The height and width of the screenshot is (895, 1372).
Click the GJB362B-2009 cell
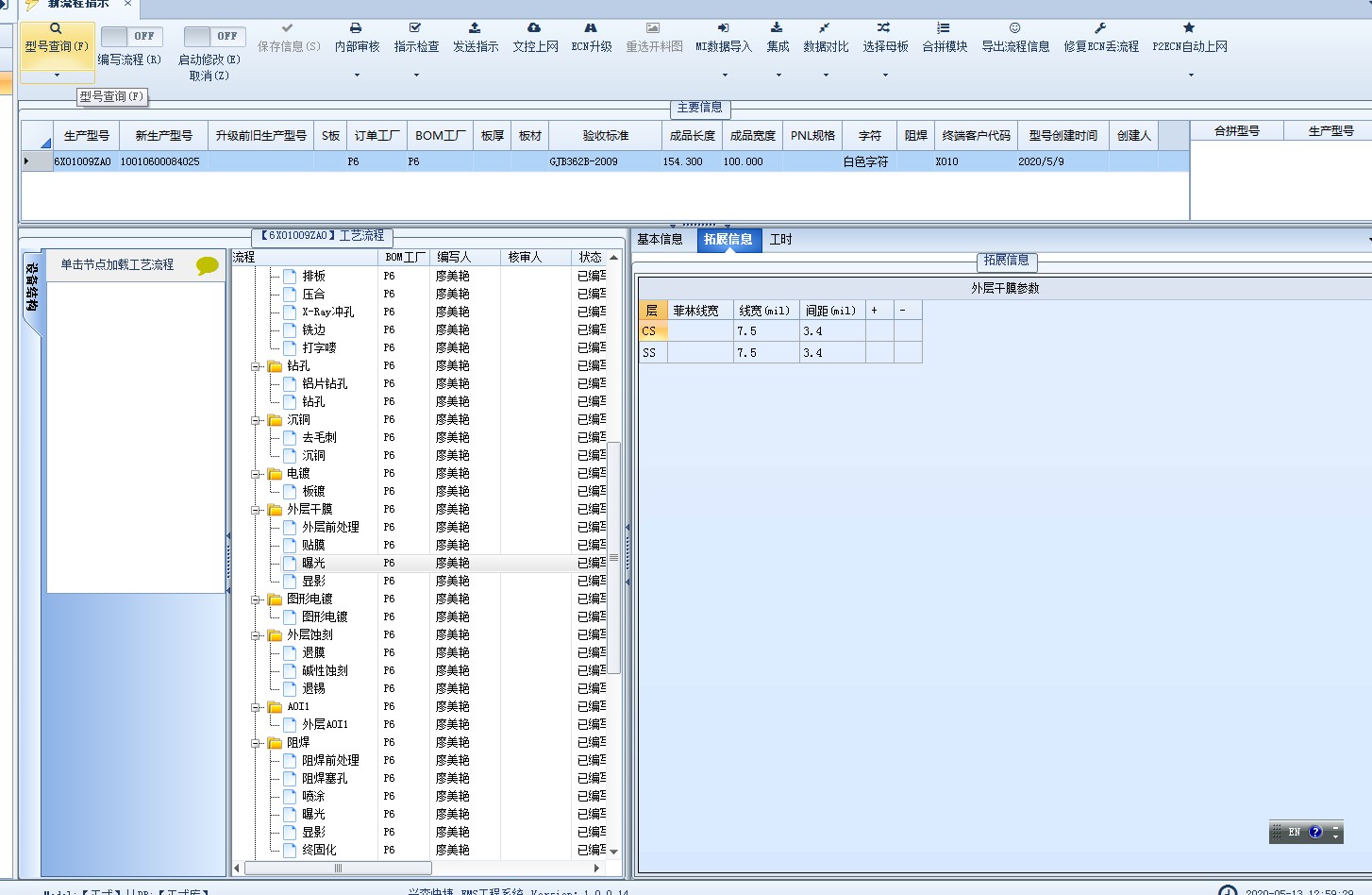(605, 161)
